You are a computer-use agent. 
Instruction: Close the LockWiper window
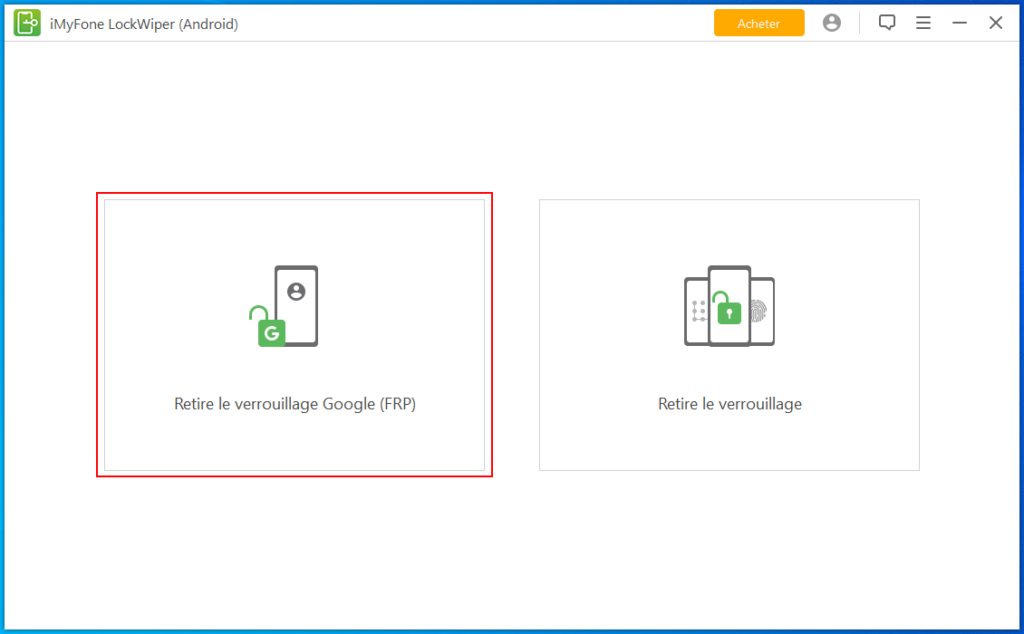pyautogui.click(x=995, y=23)
